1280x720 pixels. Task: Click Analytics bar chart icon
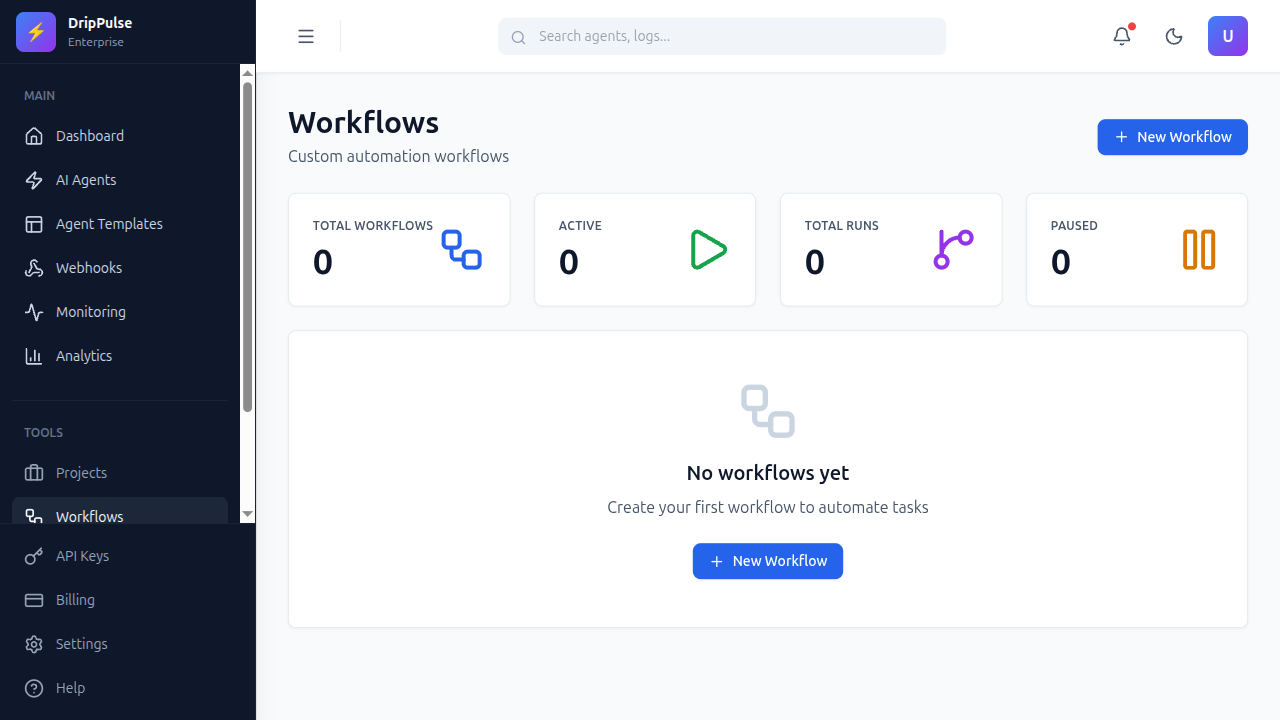34,356
